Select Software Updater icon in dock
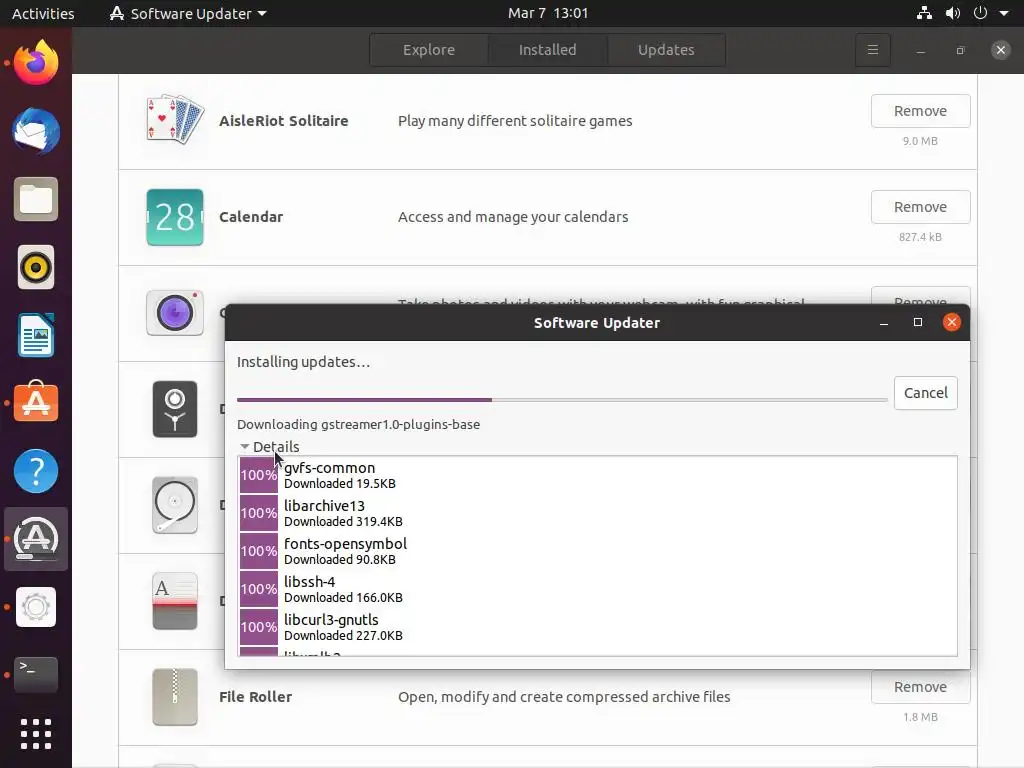Screen dimensions: 1024x768 coord(36,539)
